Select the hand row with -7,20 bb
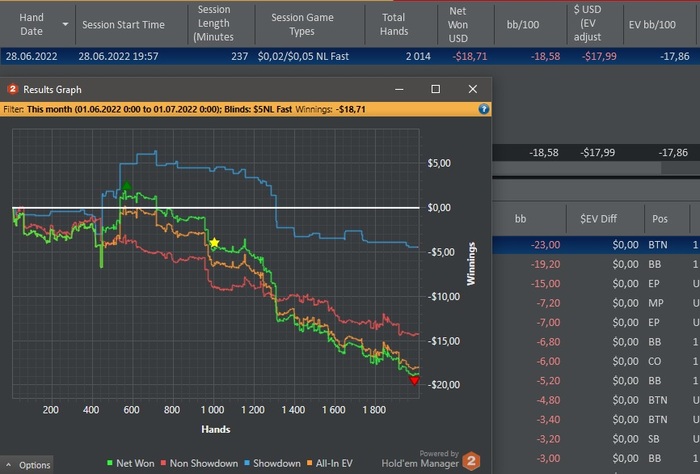The width and height of the screenshot is (700, 474). tap(596, 303)
